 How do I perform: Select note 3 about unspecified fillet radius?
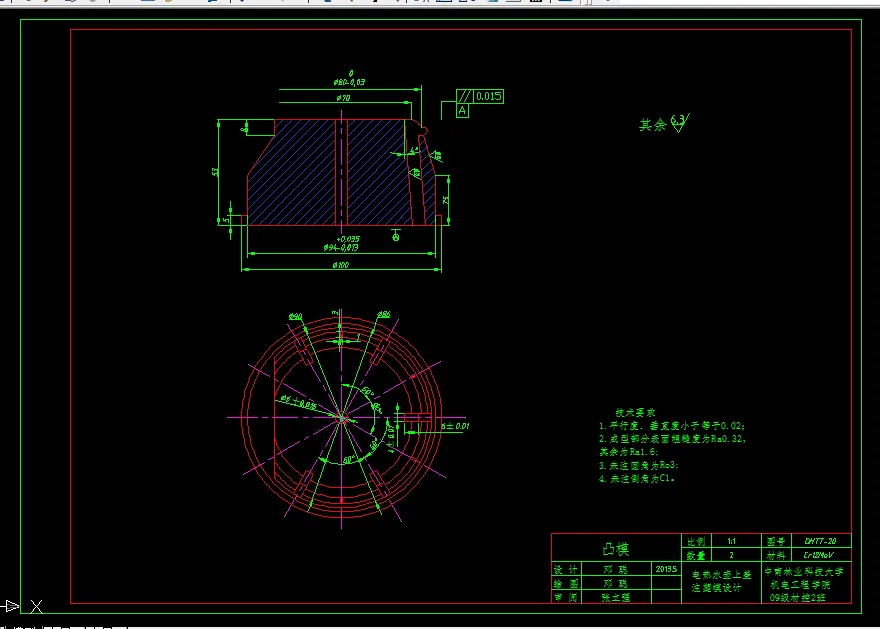coord(639,465)
